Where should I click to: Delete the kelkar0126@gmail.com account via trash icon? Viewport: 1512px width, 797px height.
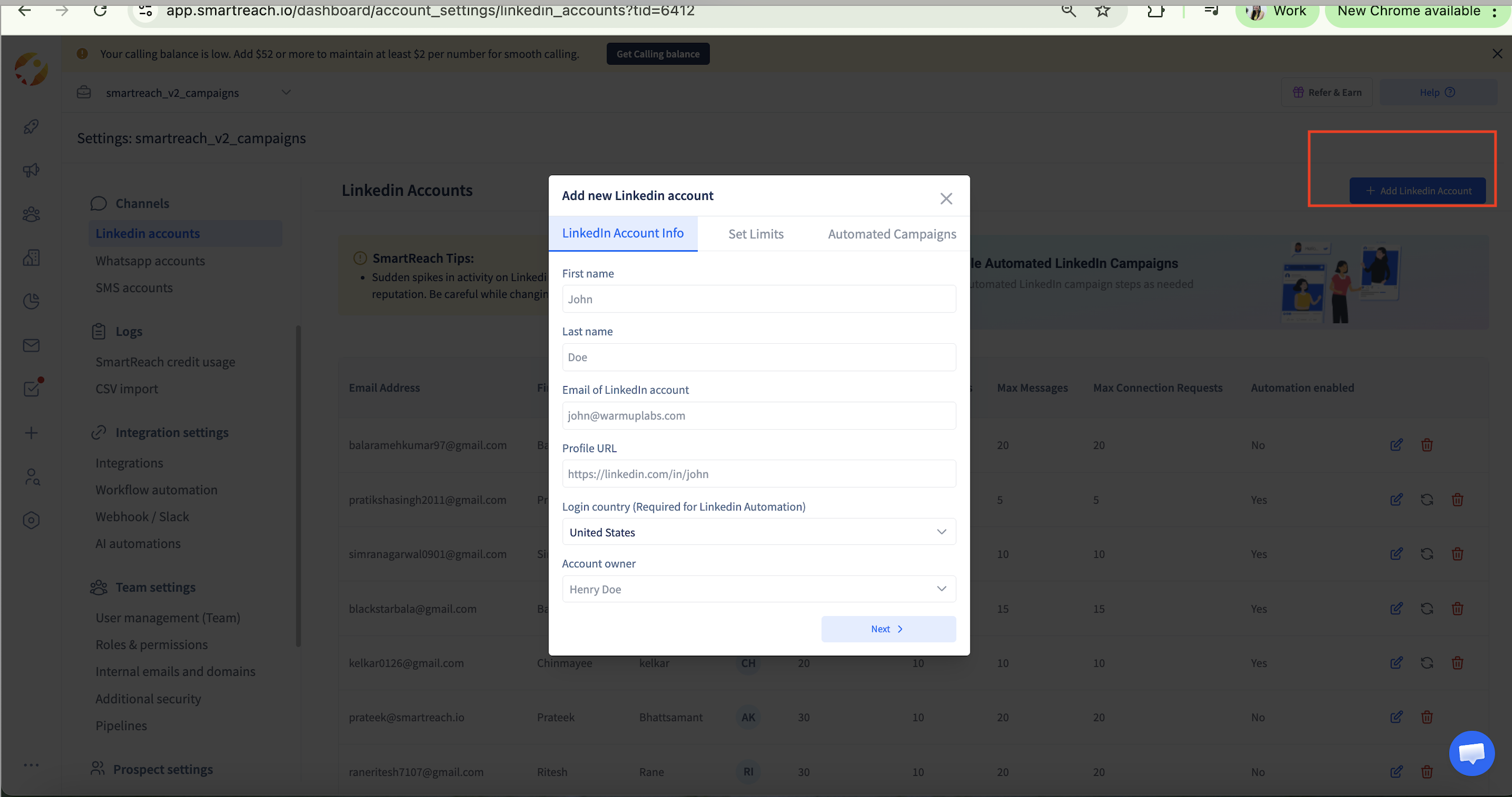pyautogui.click(x=1457, y=663)
